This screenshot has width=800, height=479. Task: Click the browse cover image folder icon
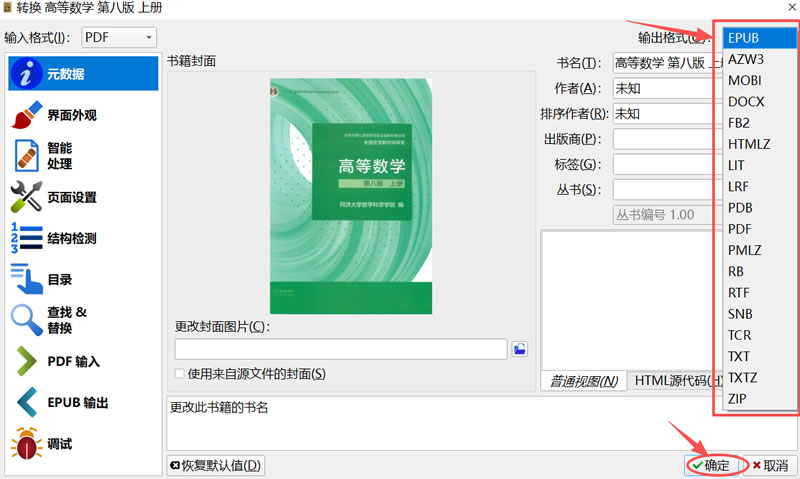pyautogui.click(x=519, y=349)
